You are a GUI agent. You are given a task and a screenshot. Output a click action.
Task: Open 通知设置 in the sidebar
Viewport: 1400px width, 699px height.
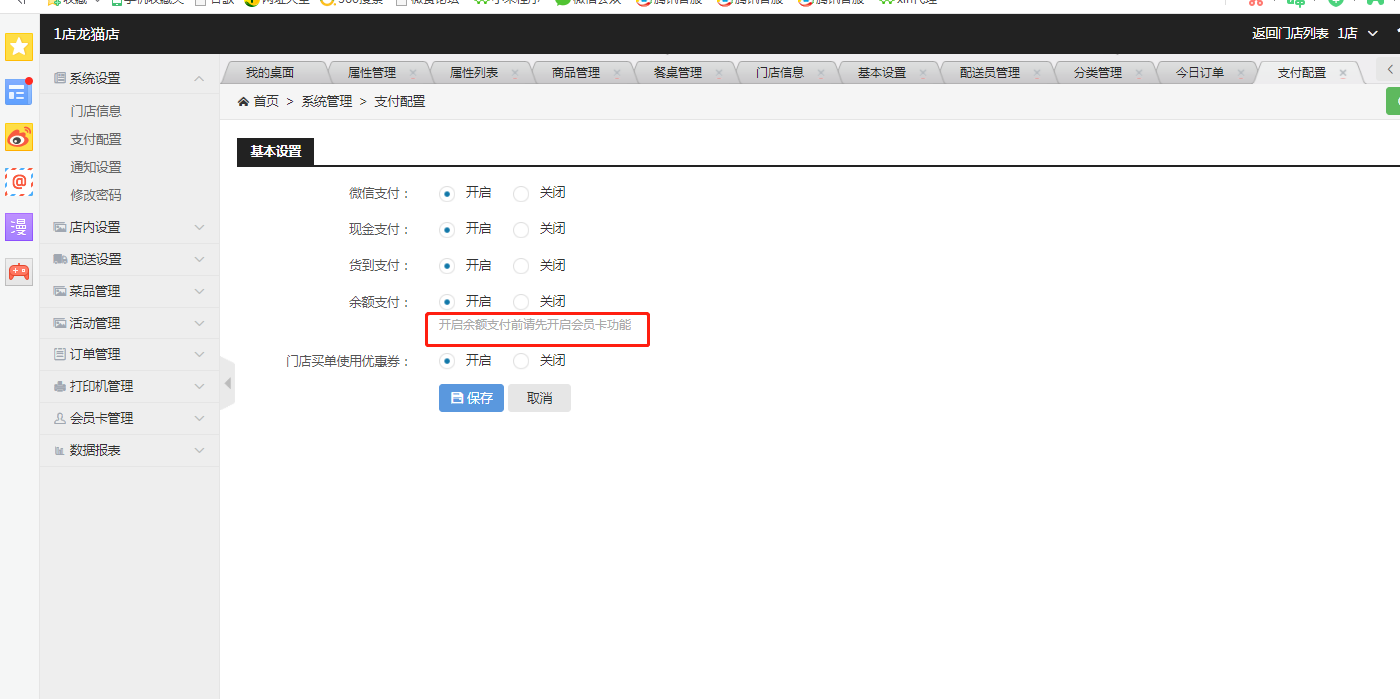(x=96, y=167)
